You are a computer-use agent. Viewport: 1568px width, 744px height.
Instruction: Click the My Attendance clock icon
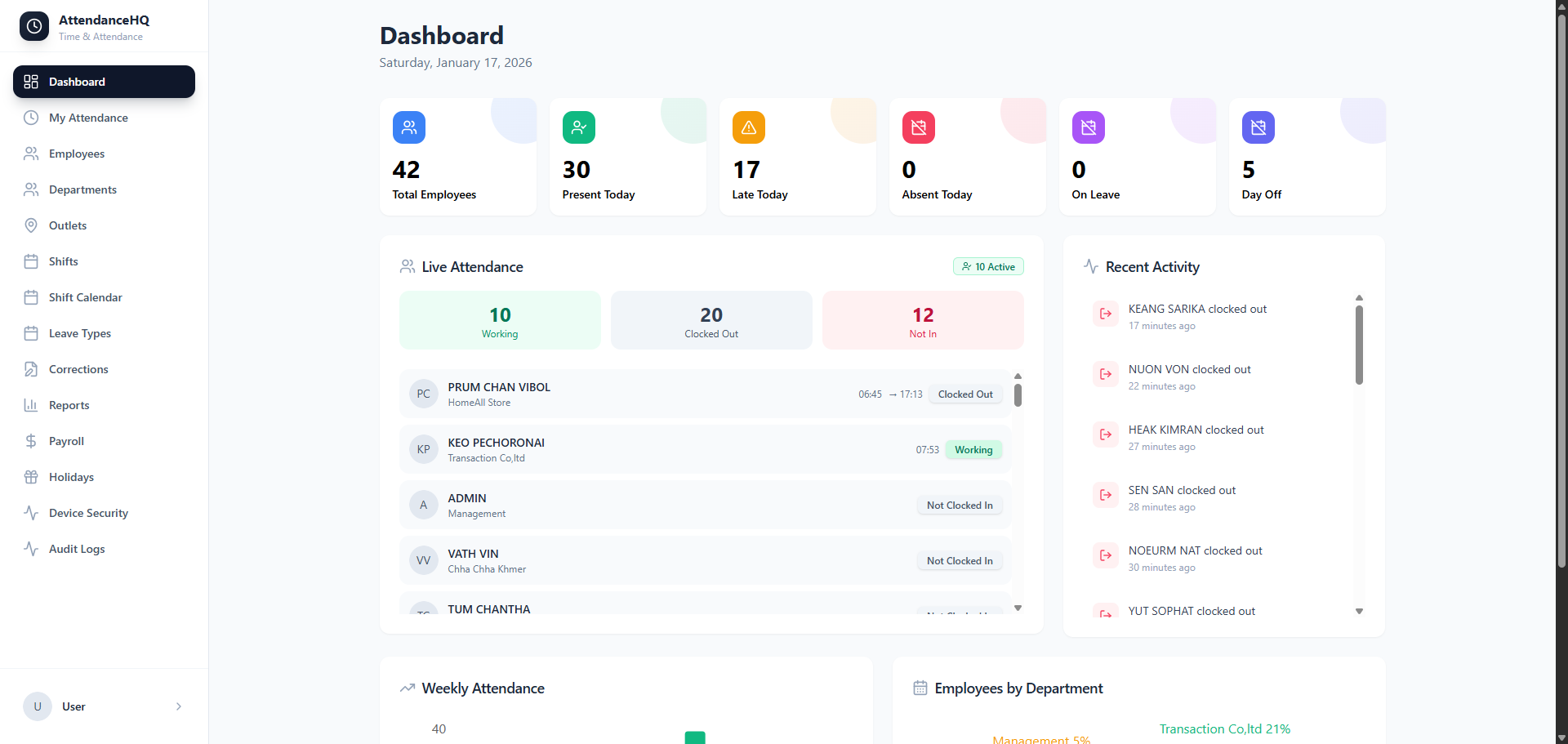(31, 118)
